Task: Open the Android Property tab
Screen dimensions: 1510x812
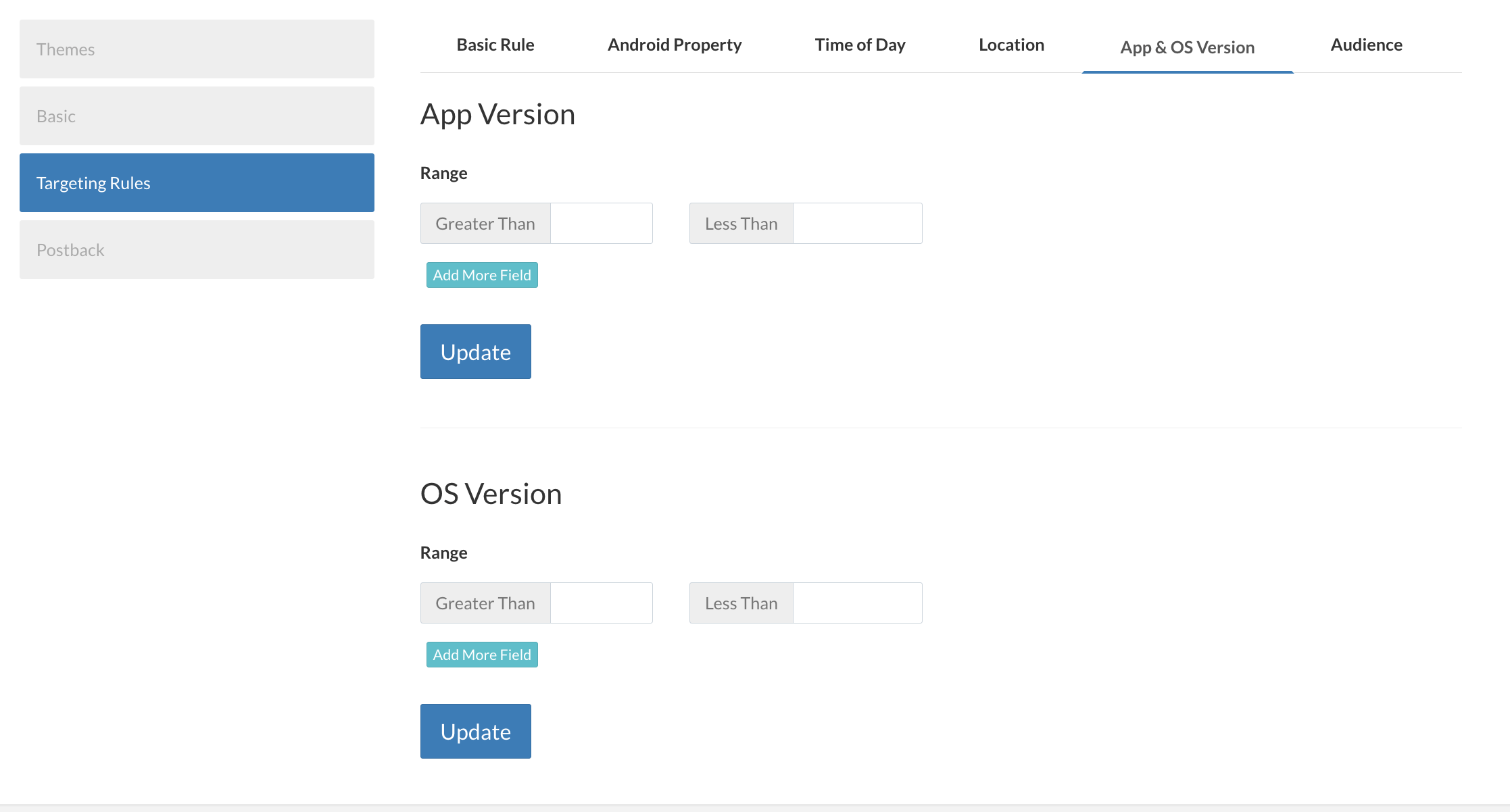Action: click(x=674, y=45)
